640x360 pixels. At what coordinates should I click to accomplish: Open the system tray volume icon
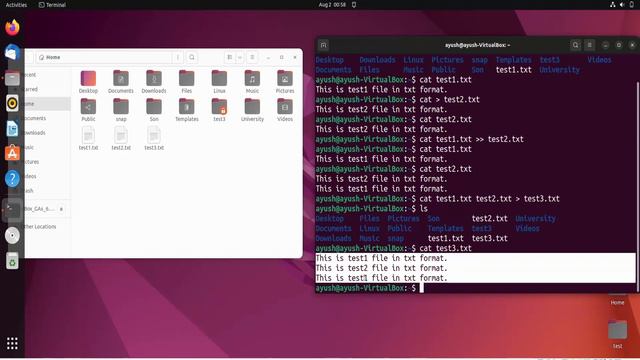622,5
